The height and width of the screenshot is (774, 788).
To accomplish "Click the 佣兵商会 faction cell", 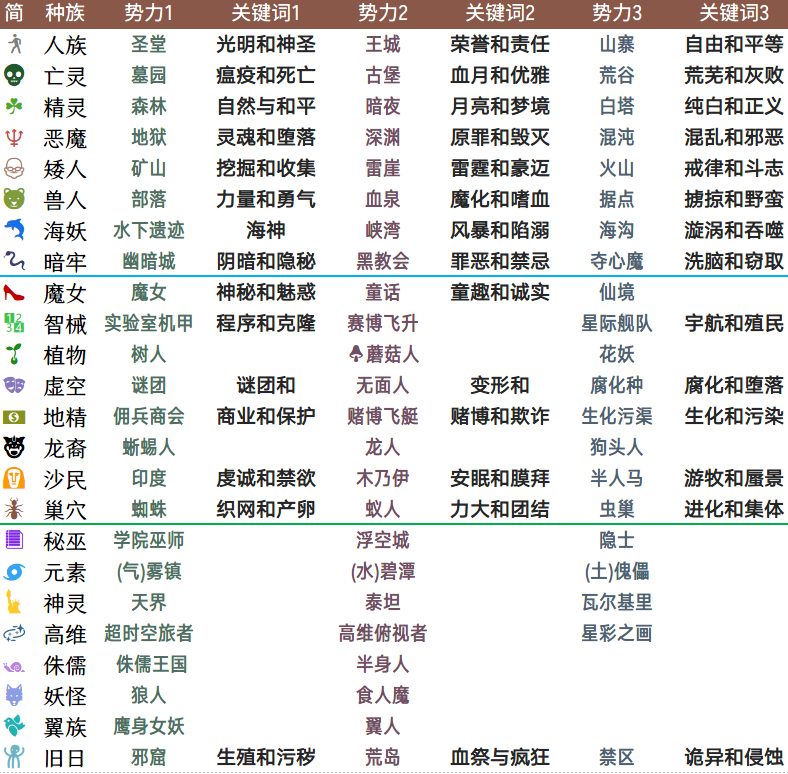I will 148,416.
